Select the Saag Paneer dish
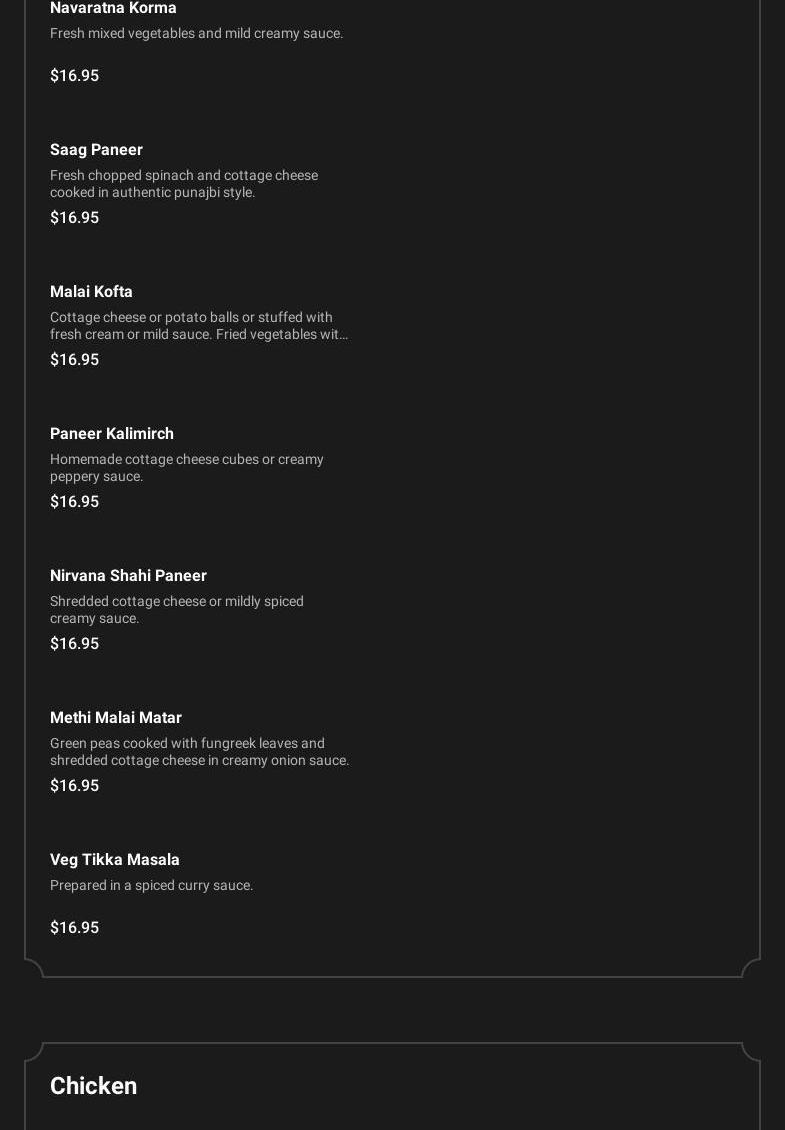The width and height of the screenshot is (785, 1130). 96,149
